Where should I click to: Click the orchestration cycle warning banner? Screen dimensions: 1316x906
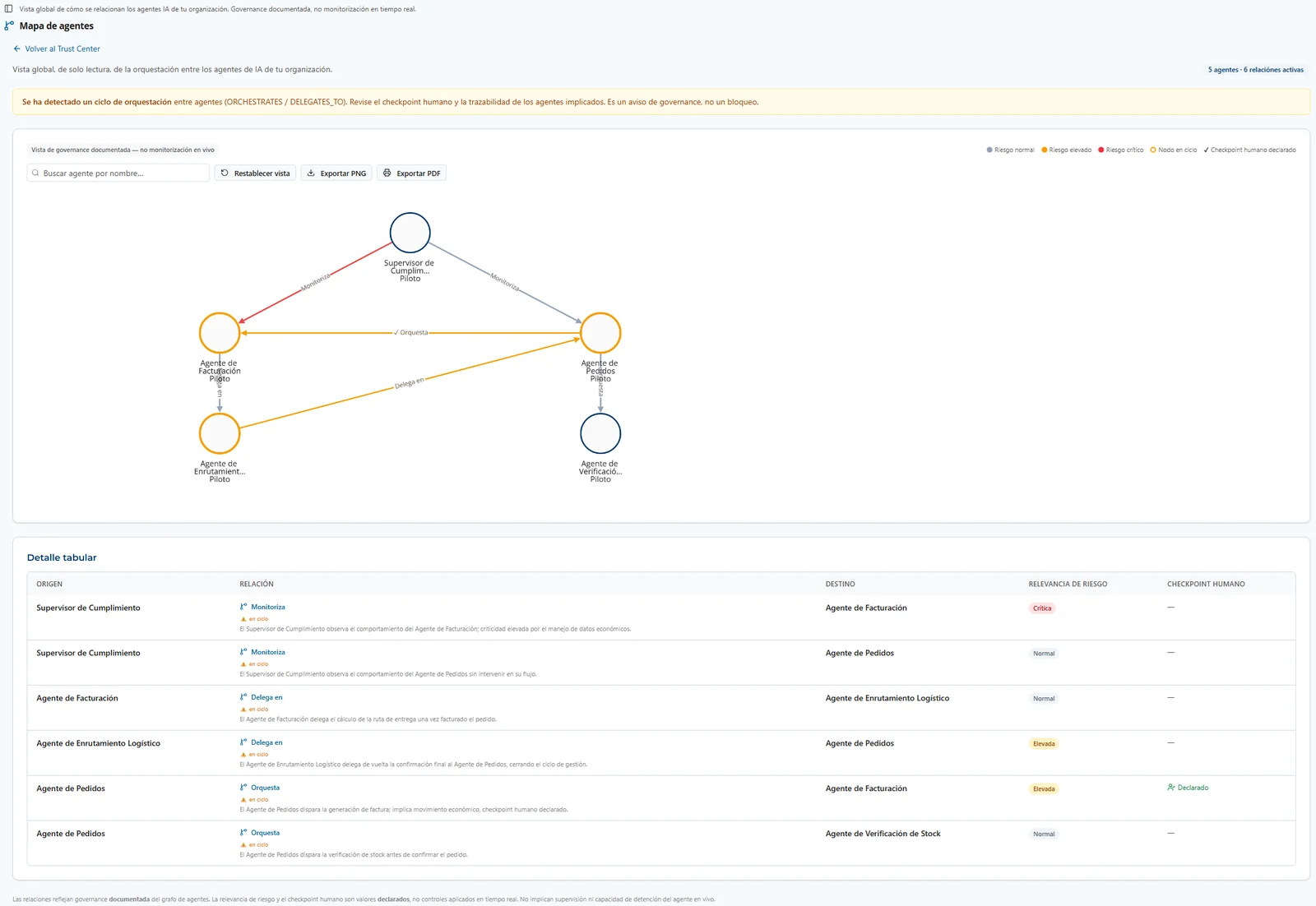pos(661,102)
